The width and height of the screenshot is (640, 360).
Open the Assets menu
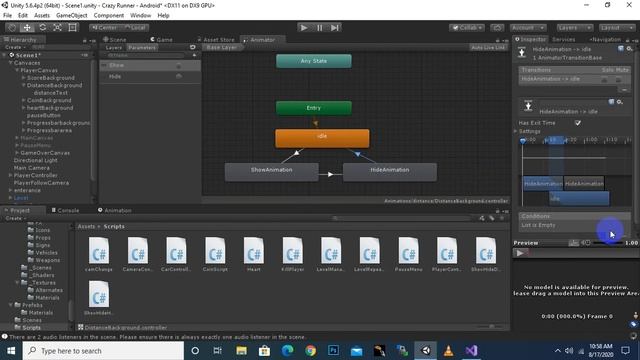point(42,16)
